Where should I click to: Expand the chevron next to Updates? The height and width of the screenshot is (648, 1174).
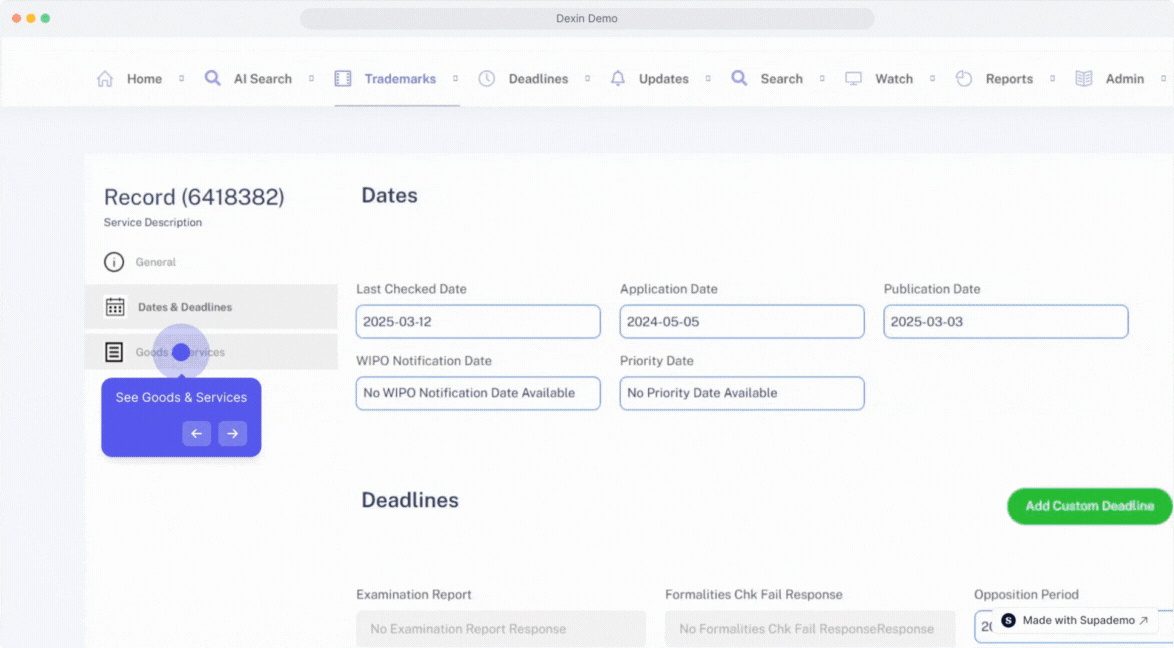tap(708, 78)
